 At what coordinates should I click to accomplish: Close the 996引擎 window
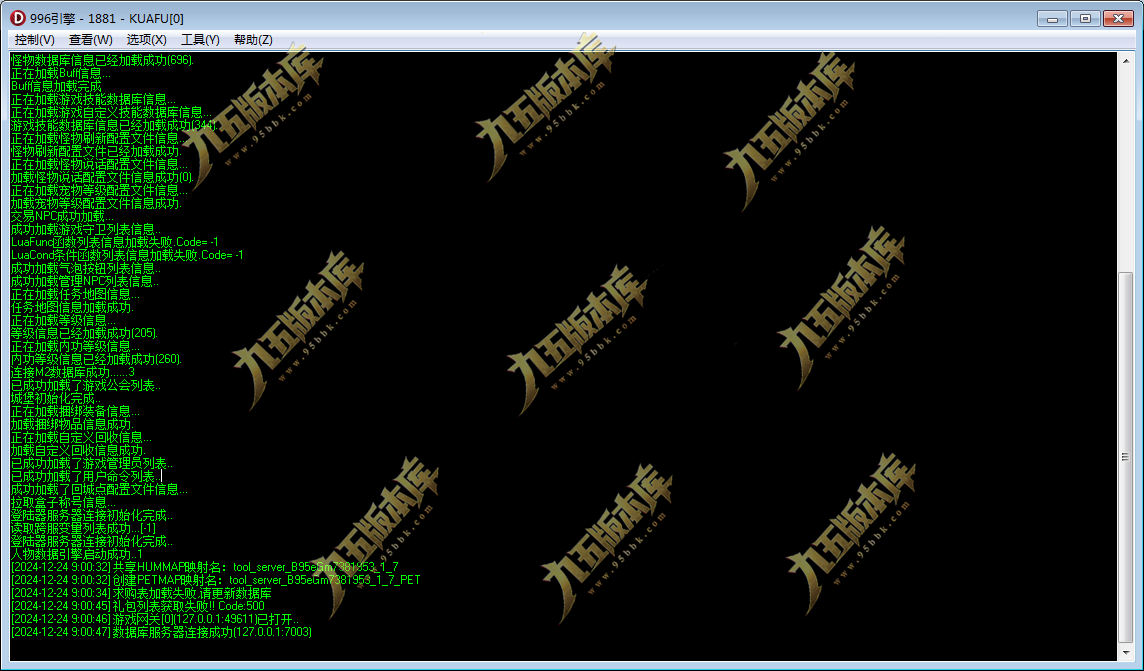pyautogui.click(x=1118, y=18)
